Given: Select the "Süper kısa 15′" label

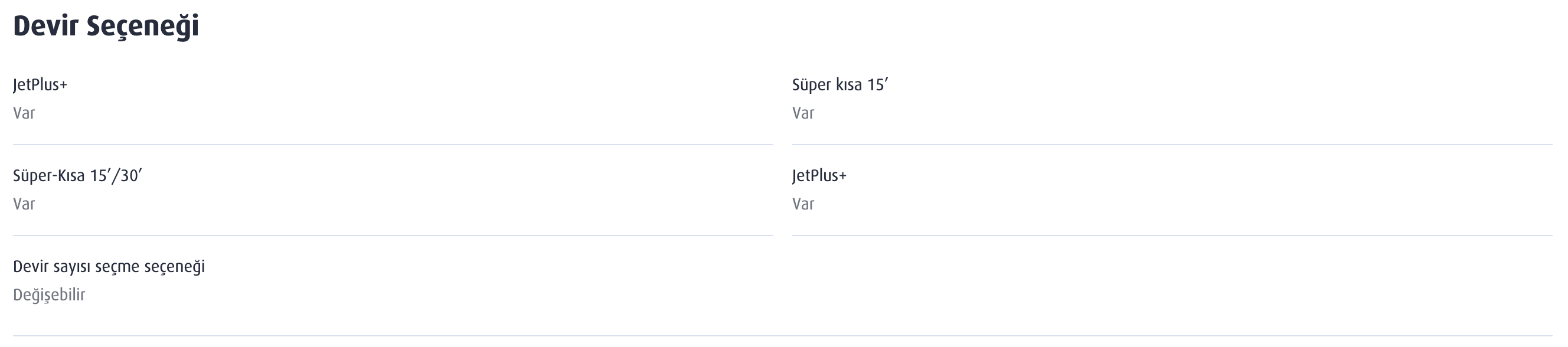Looking at the screenshot, I should point(840,84).
